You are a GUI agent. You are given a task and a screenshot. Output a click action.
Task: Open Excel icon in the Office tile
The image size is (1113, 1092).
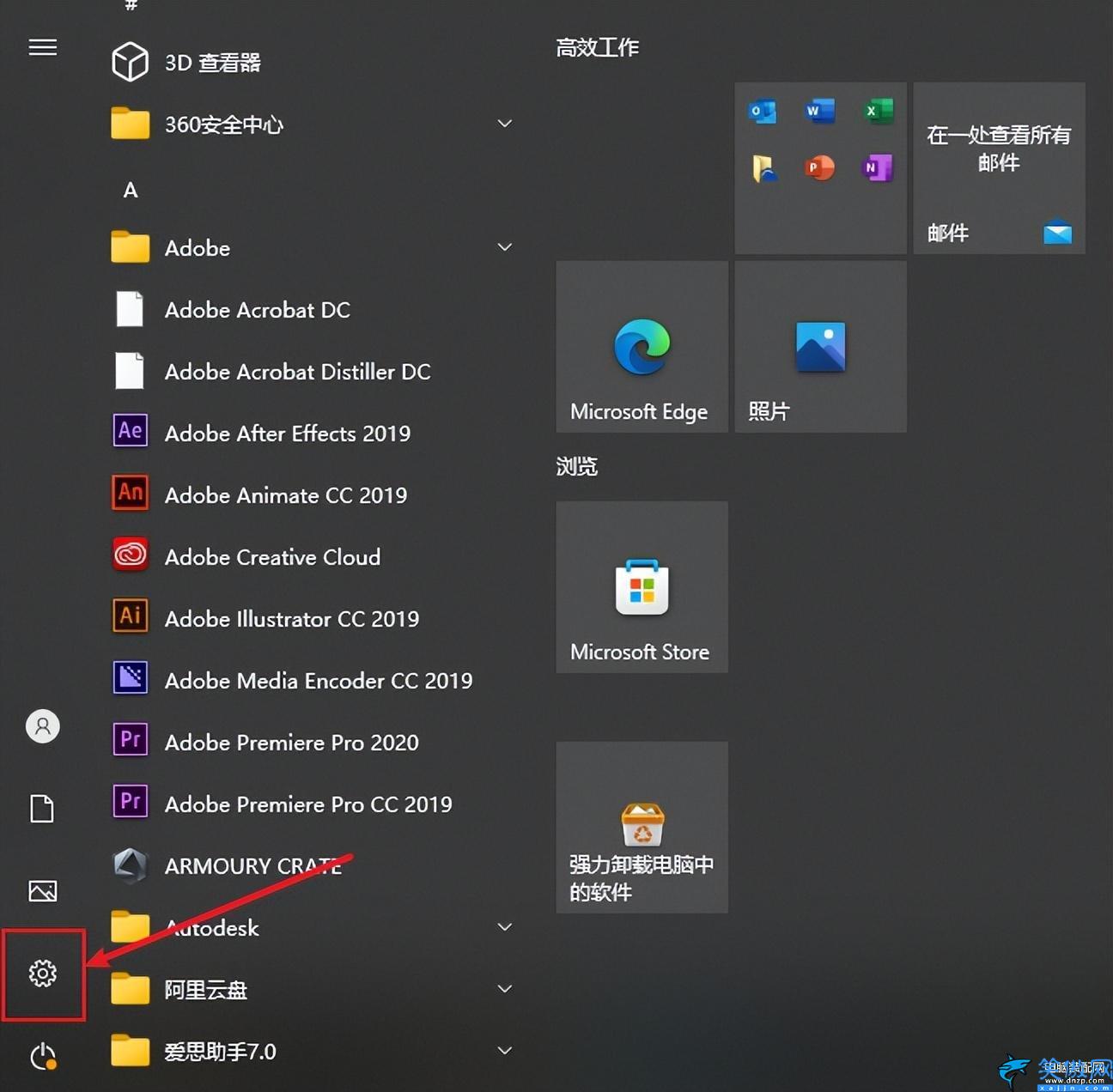click(878, 112)
